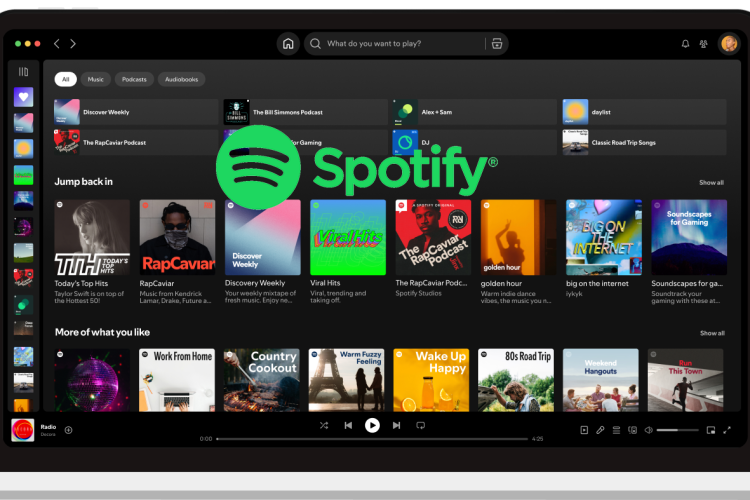Open the user profile avatar
750x500 pixels.
729,44
